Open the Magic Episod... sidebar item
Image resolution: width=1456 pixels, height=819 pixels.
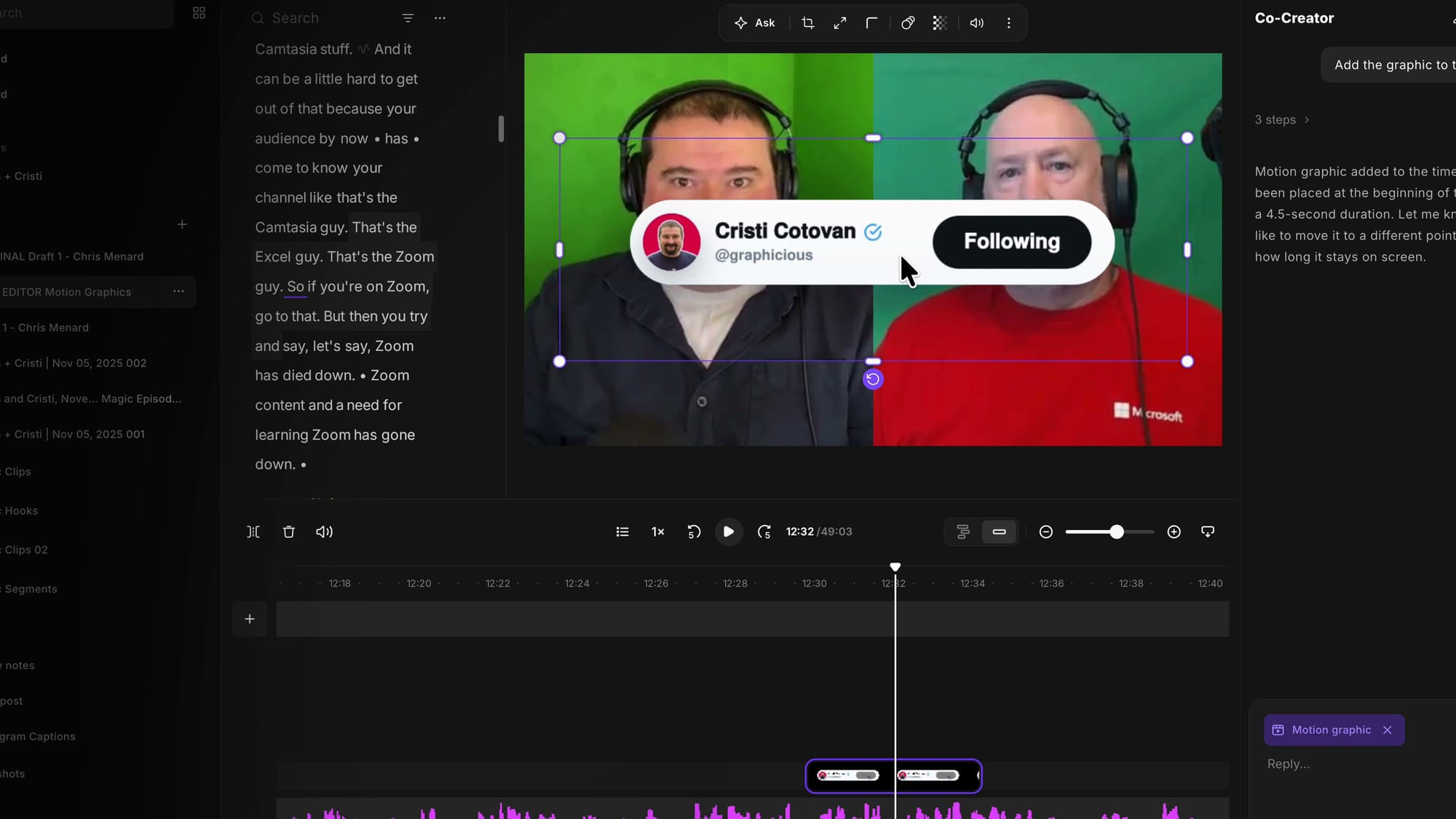[x=92, y=399]
